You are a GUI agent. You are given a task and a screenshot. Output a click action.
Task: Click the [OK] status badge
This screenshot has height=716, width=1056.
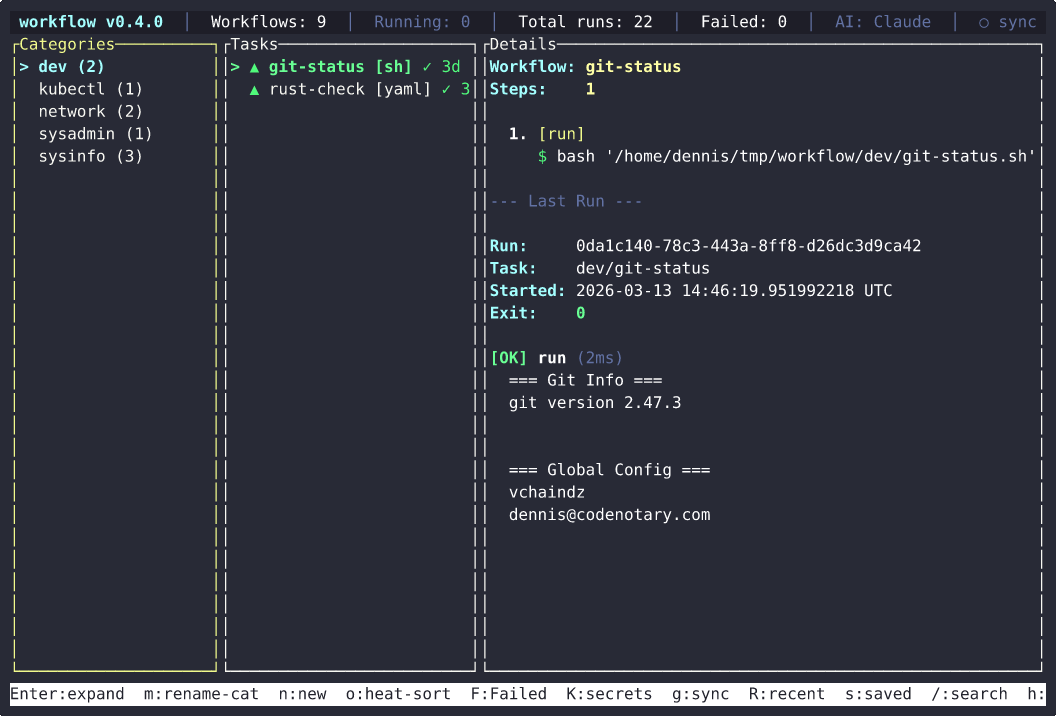509,358
